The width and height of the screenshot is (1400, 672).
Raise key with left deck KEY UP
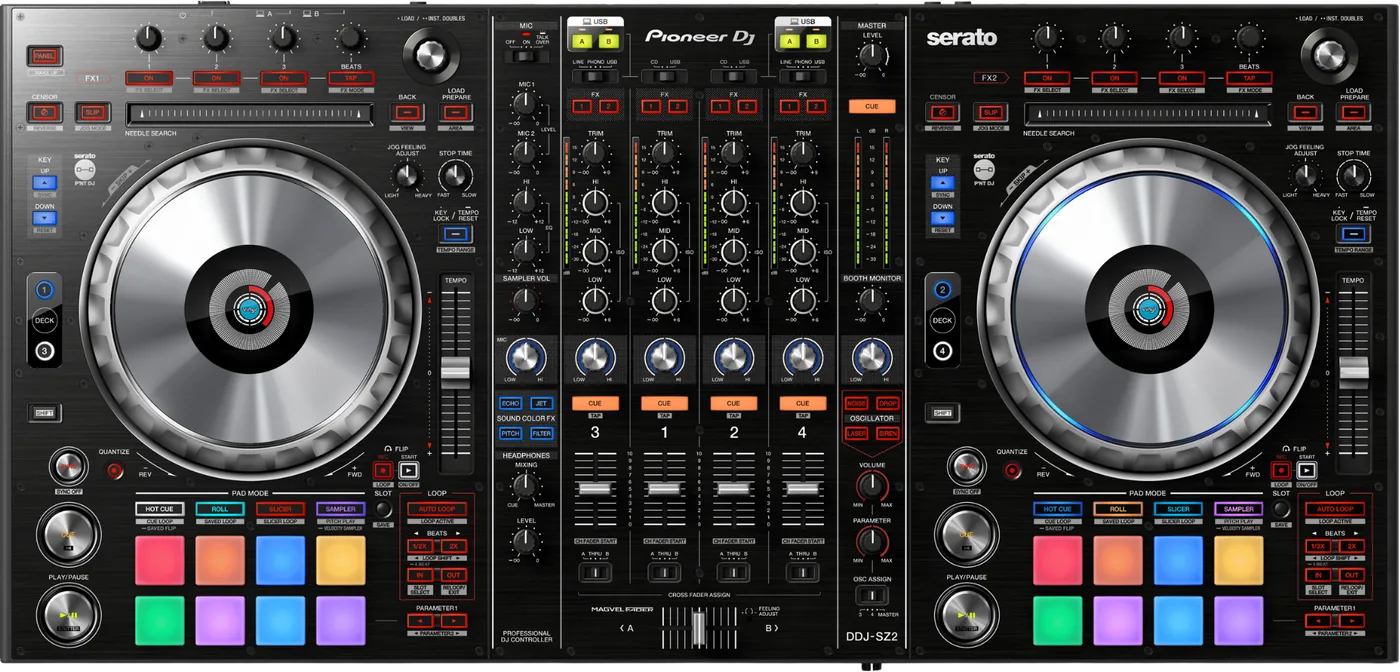tap(45, 183)
